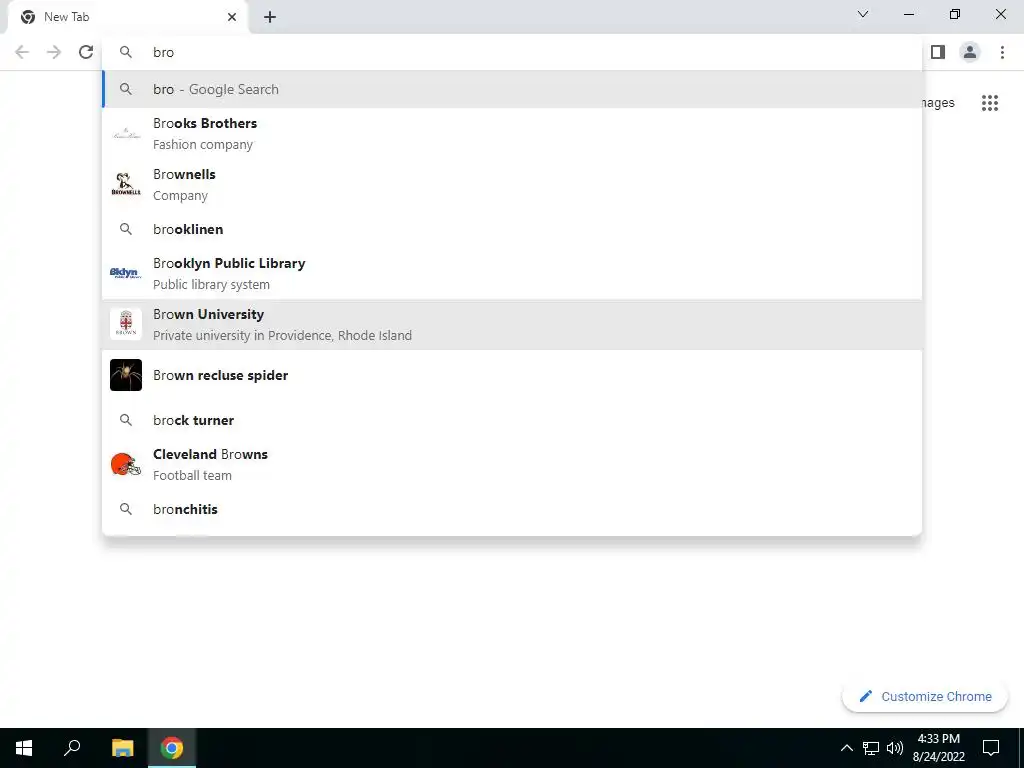
Task: Select the New Tab tab
Action: [x=127, y=17]
